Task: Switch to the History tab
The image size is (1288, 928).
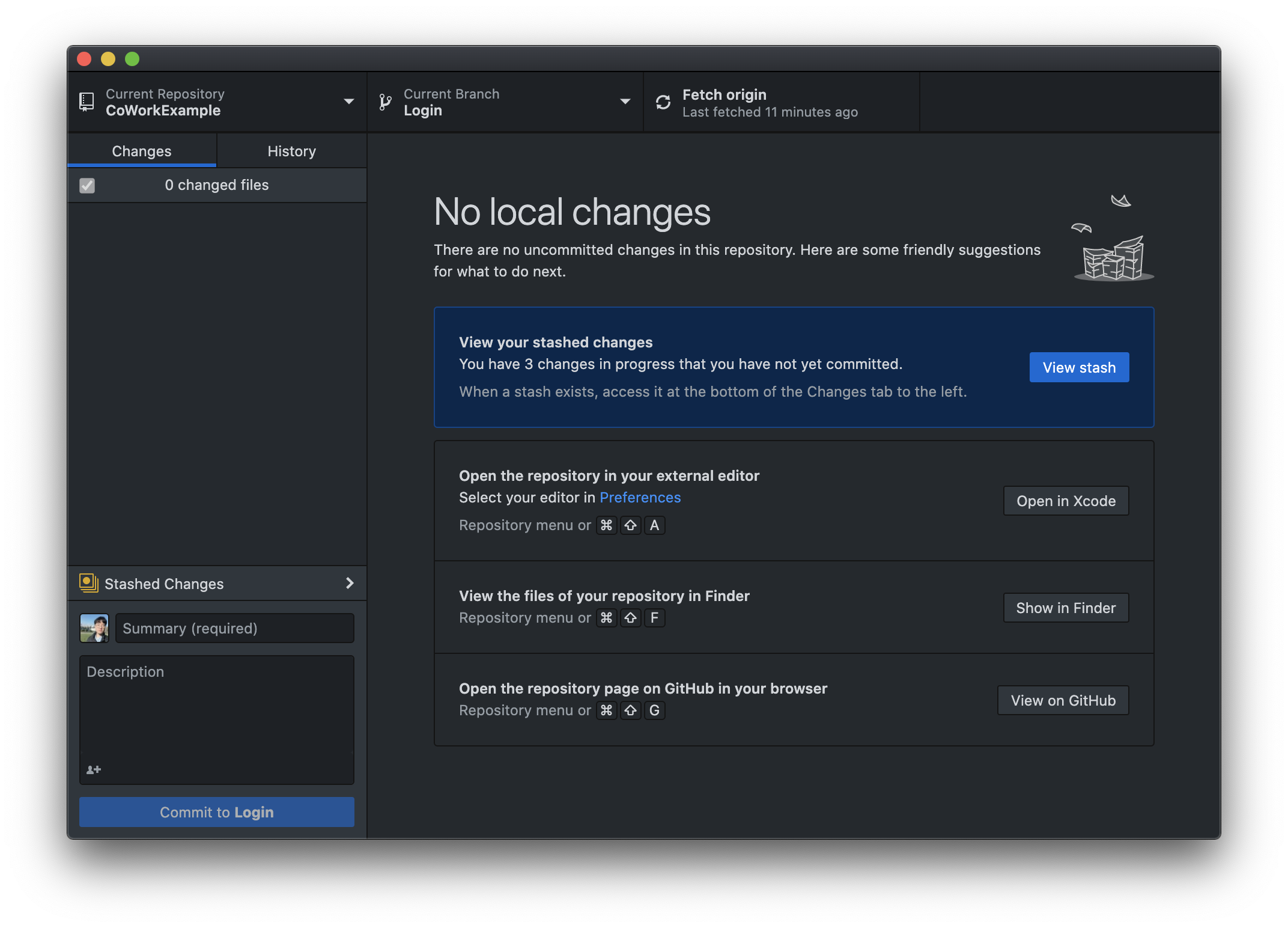Action: coord(291,151)
